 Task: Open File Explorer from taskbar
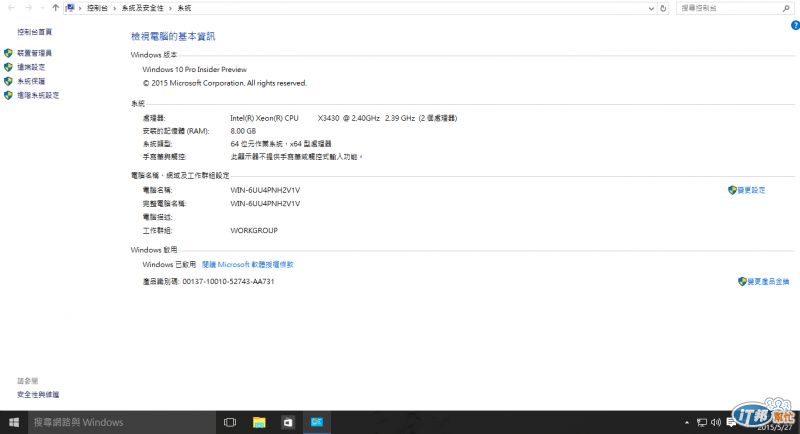point(259,422)
